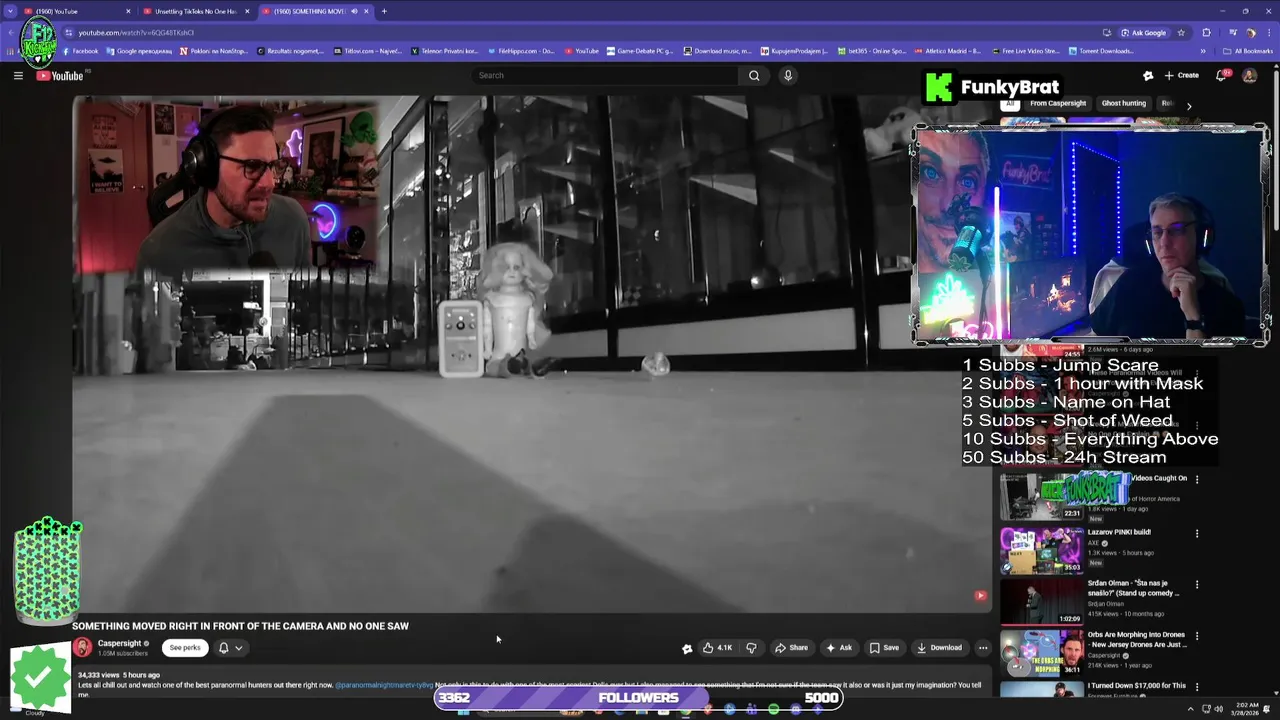Go to the YouTube home logo
This screenshot has height=720, width=1280.
click(61, 76)
